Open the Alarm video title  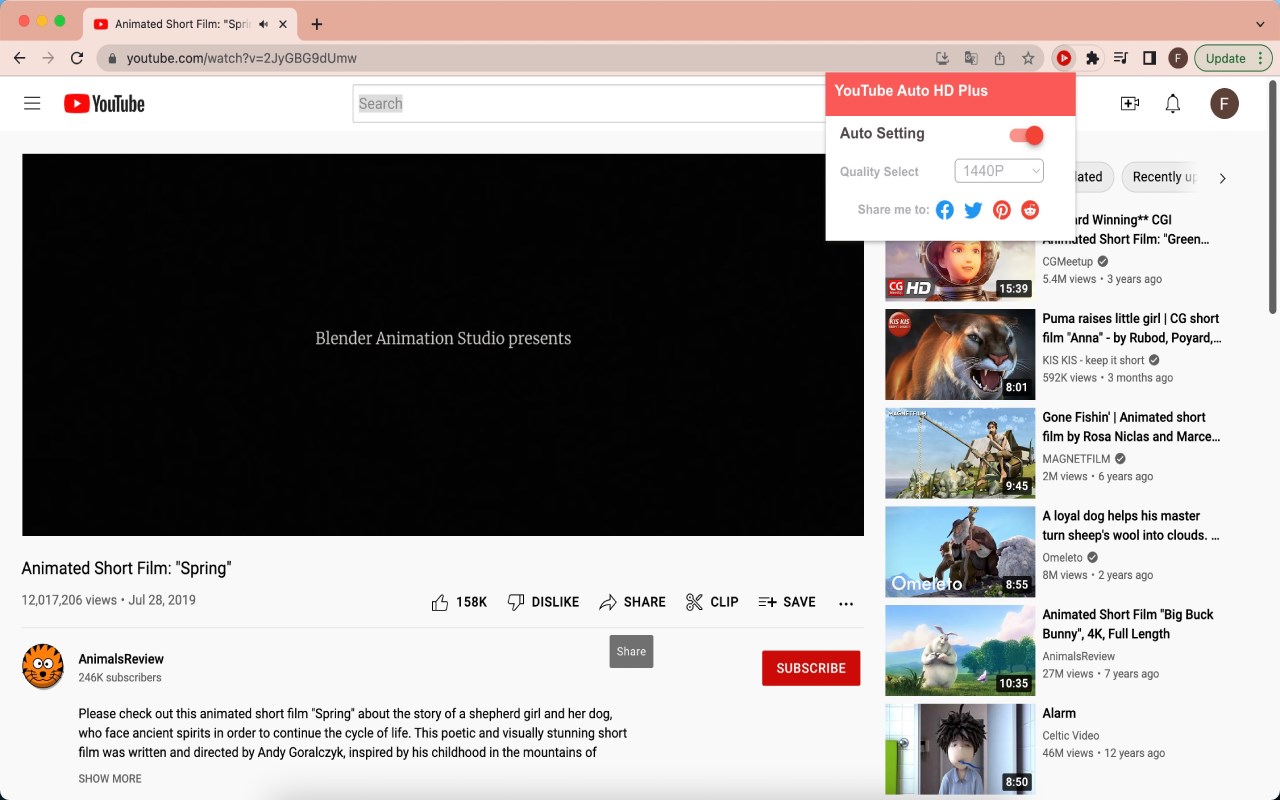pyautogui.click(x=1059, y=713)
